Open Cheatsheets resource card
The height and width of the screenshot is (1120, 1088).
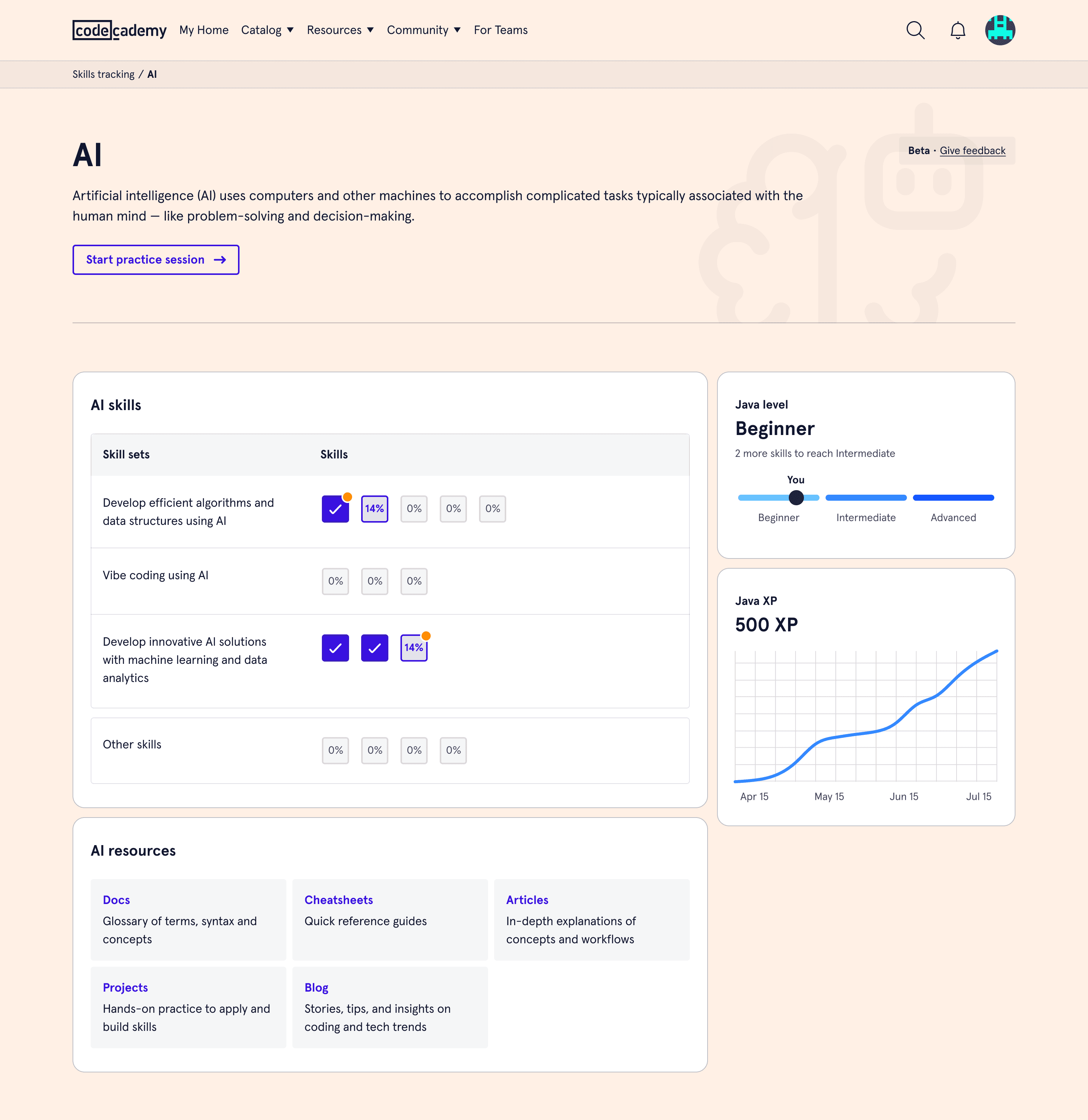coord(391,919)
